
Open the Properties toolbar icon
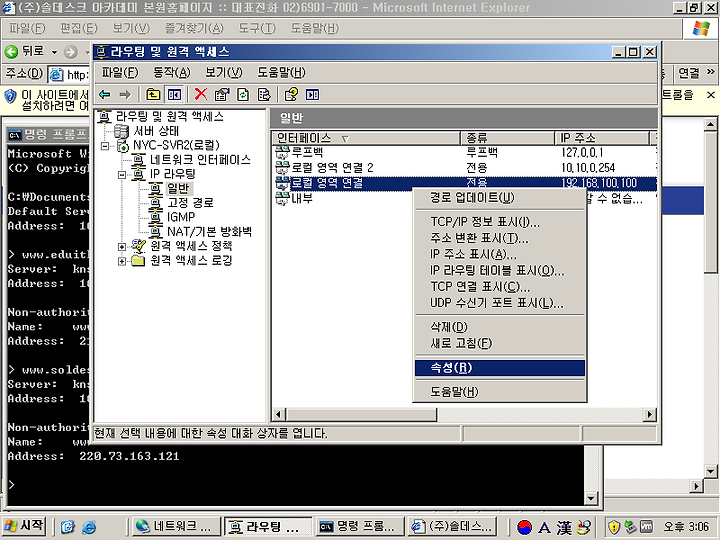[222, 95]
